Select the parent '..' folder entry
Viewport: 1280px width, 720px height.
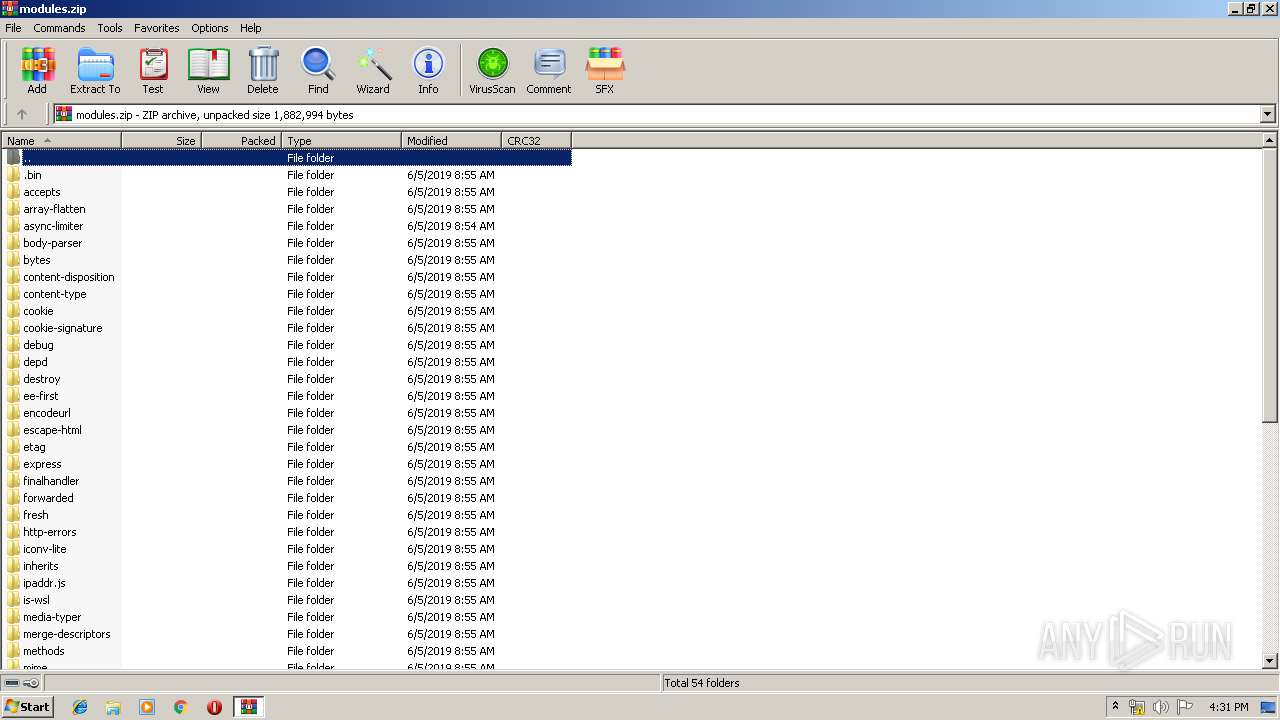[x=287, y=158]
